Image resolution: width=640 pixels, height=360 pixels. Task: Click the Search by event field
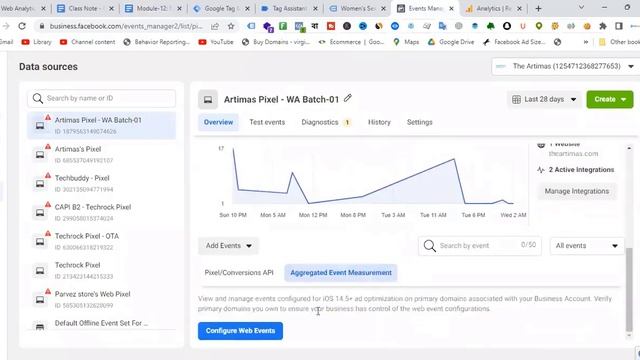point(480,246)
